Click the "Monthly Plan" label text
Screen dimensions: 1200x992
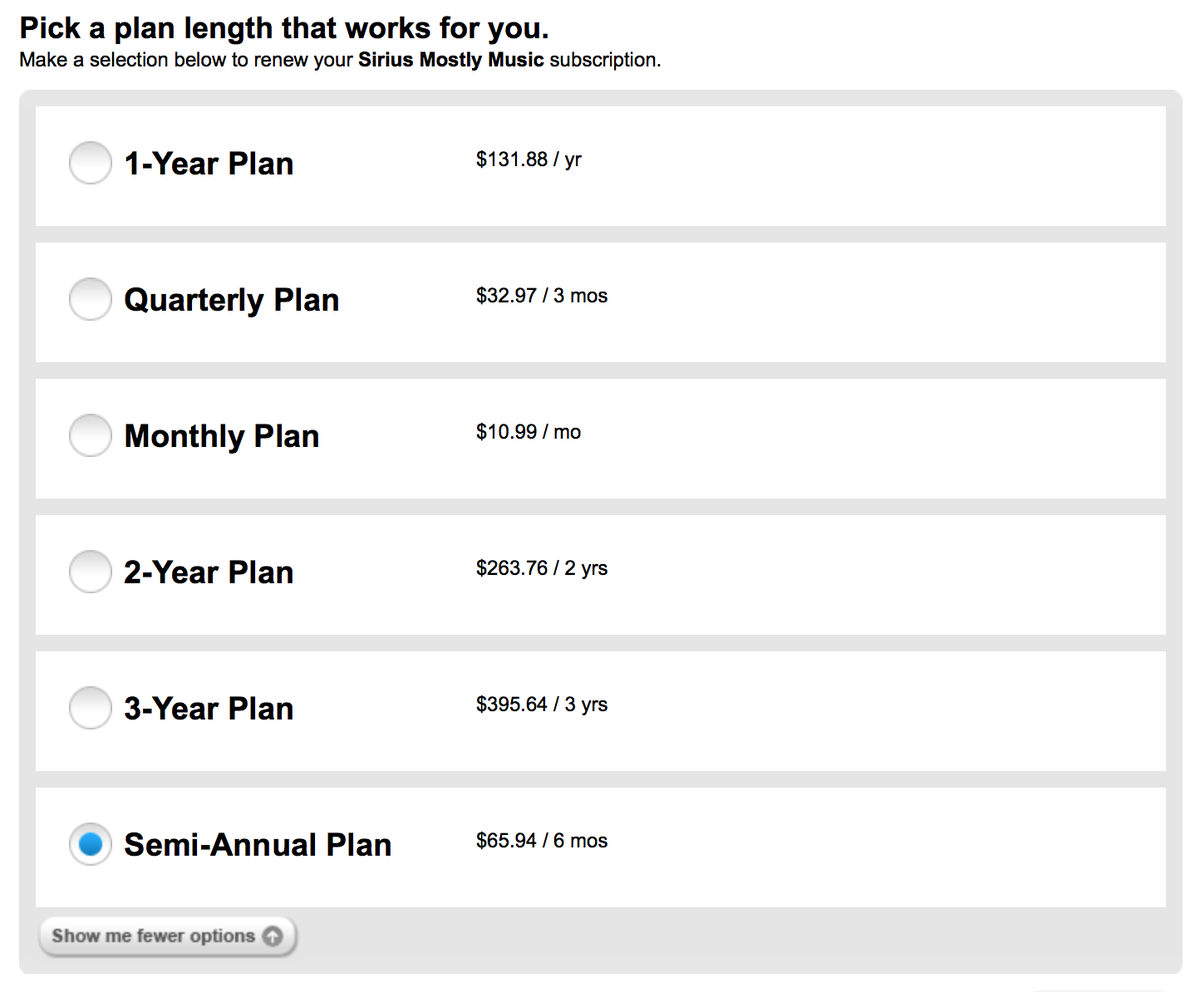(221, 436)
